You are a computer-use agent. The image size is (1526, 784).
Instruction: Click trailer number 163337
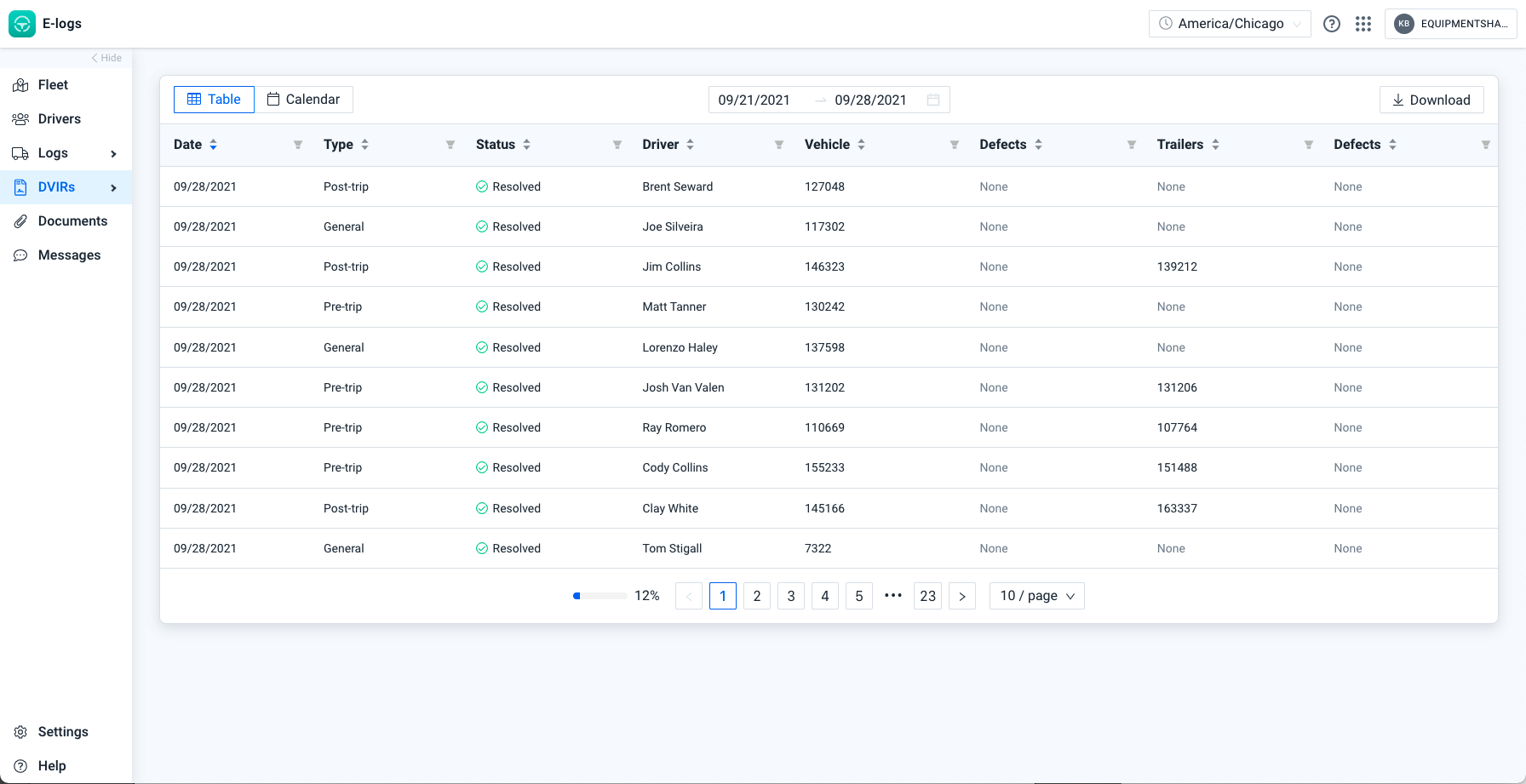(1177, 508)
